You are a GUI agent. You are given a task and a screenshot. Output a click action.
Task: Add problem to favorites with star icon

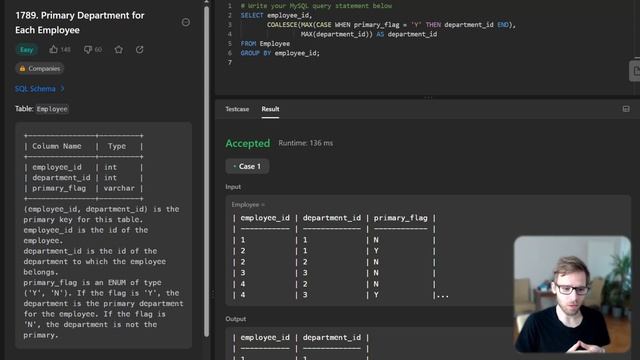[118, 49]
